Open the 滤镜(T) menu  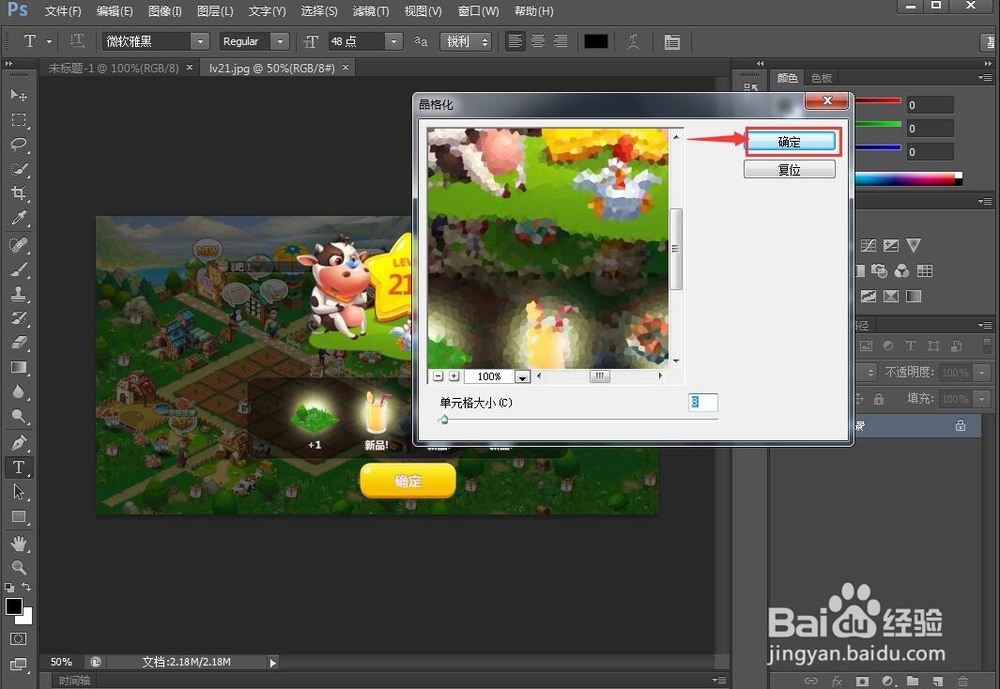[x=371, y=11]
